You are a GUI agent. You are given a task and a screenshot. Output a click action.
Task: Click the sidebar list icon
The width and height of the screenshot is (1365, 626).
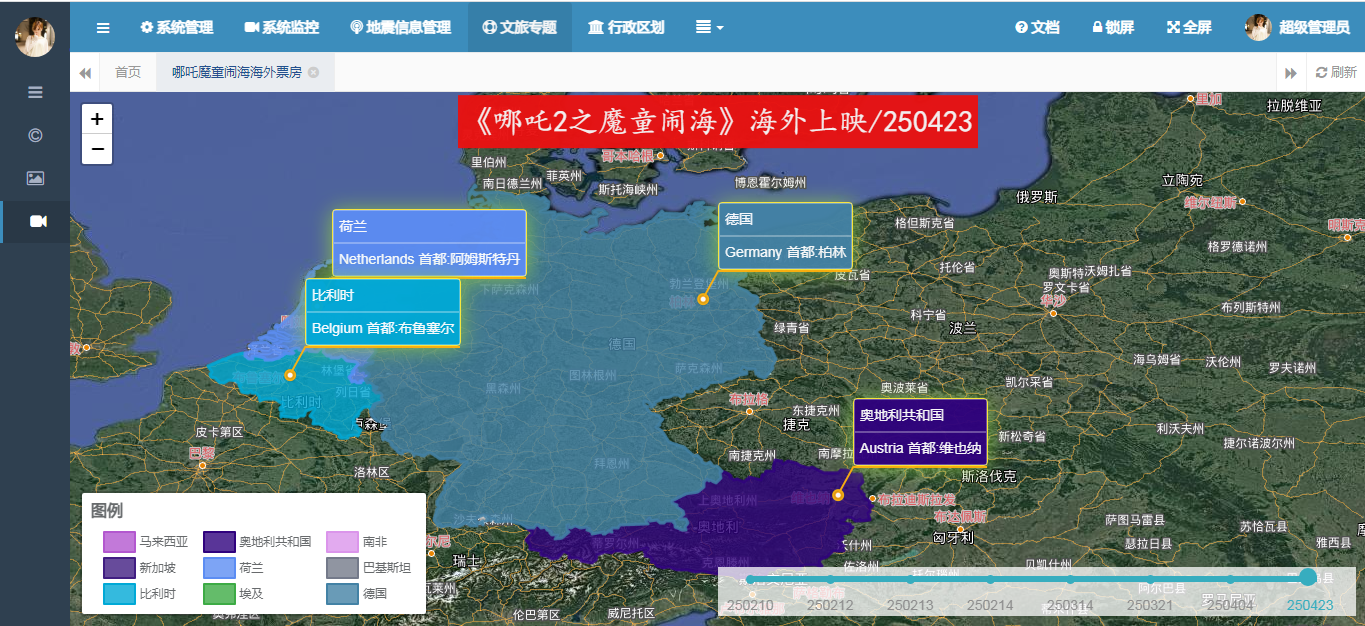tap(35, 92)
